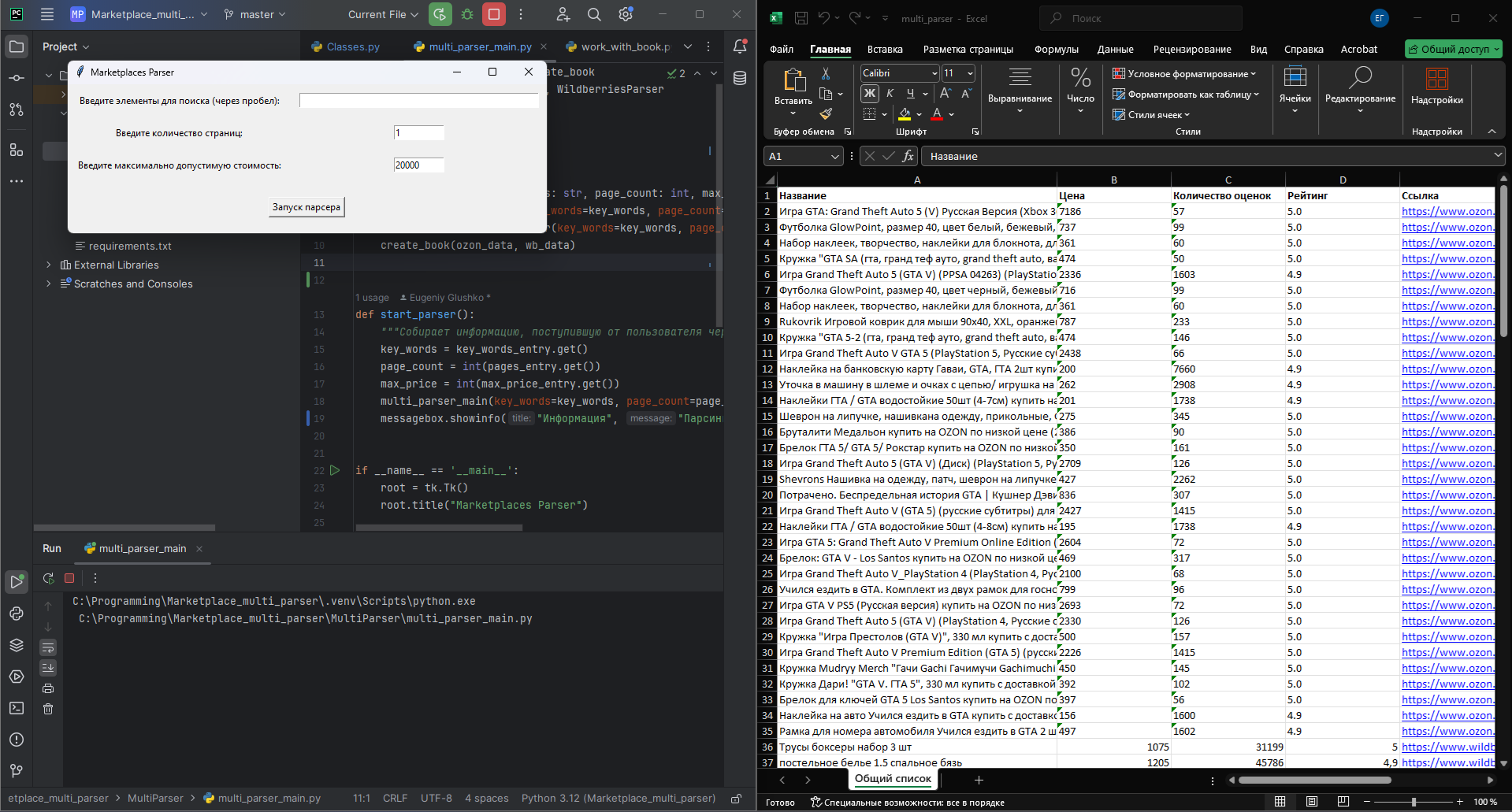Open the Problems tool window

(17, 740)
